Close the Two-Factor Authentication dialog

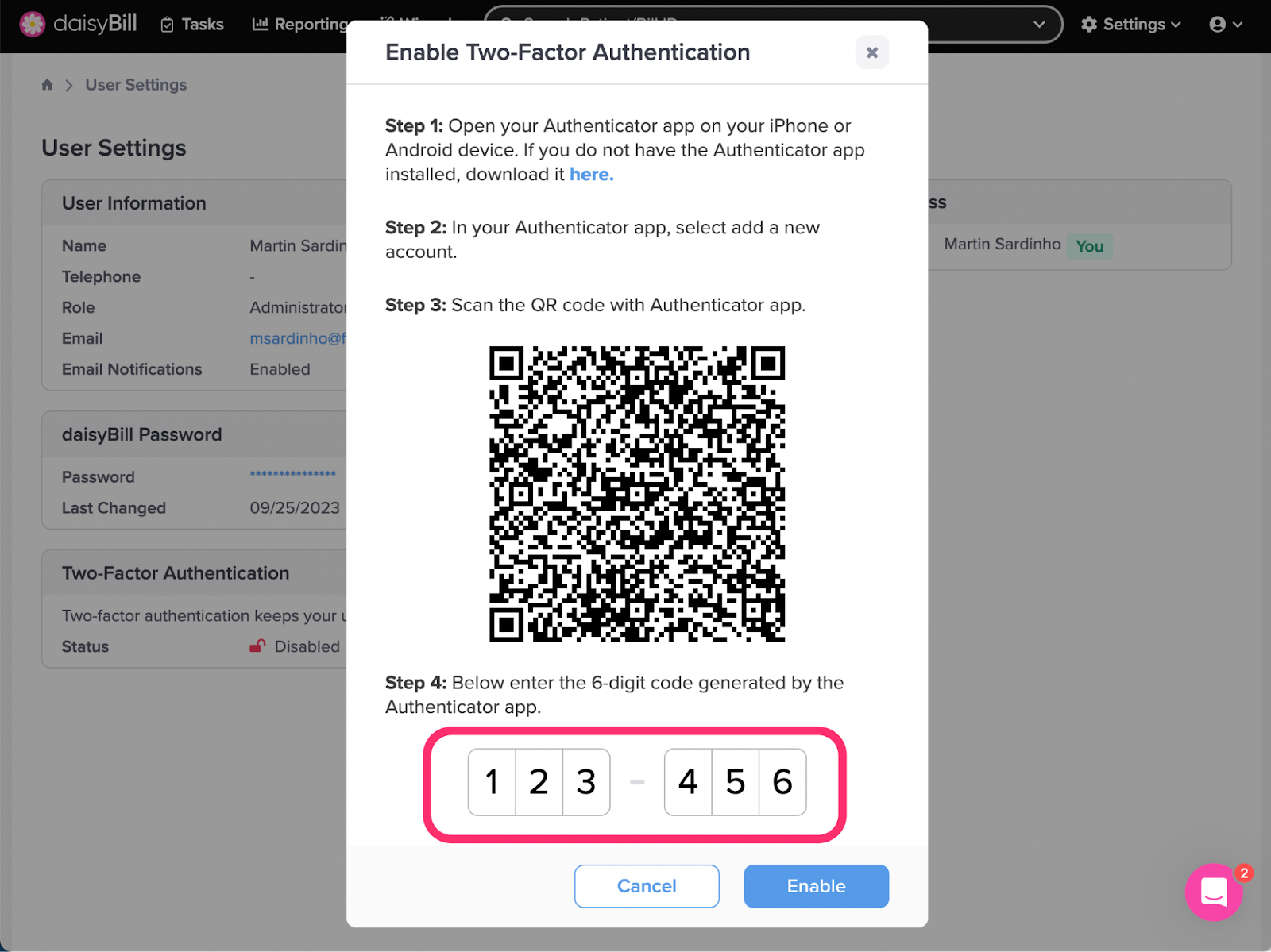[x=872, y=52]
